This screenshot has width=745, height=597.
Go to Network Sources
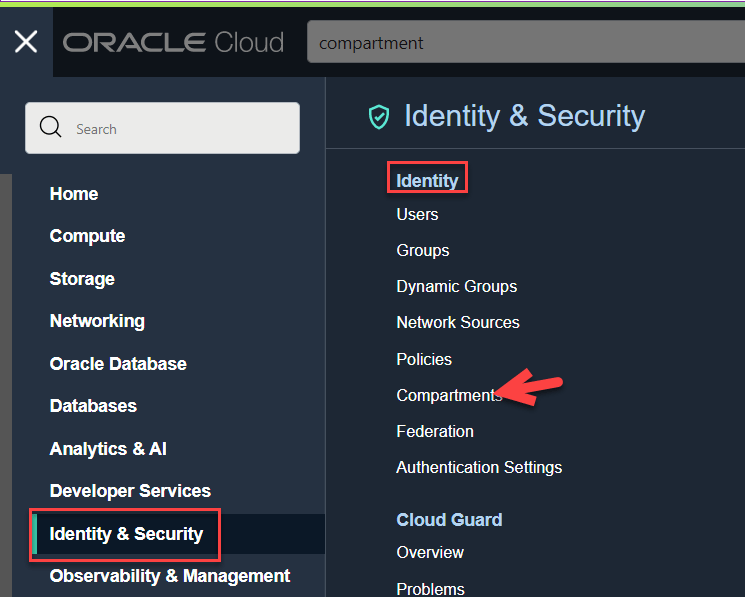(458, 322)
